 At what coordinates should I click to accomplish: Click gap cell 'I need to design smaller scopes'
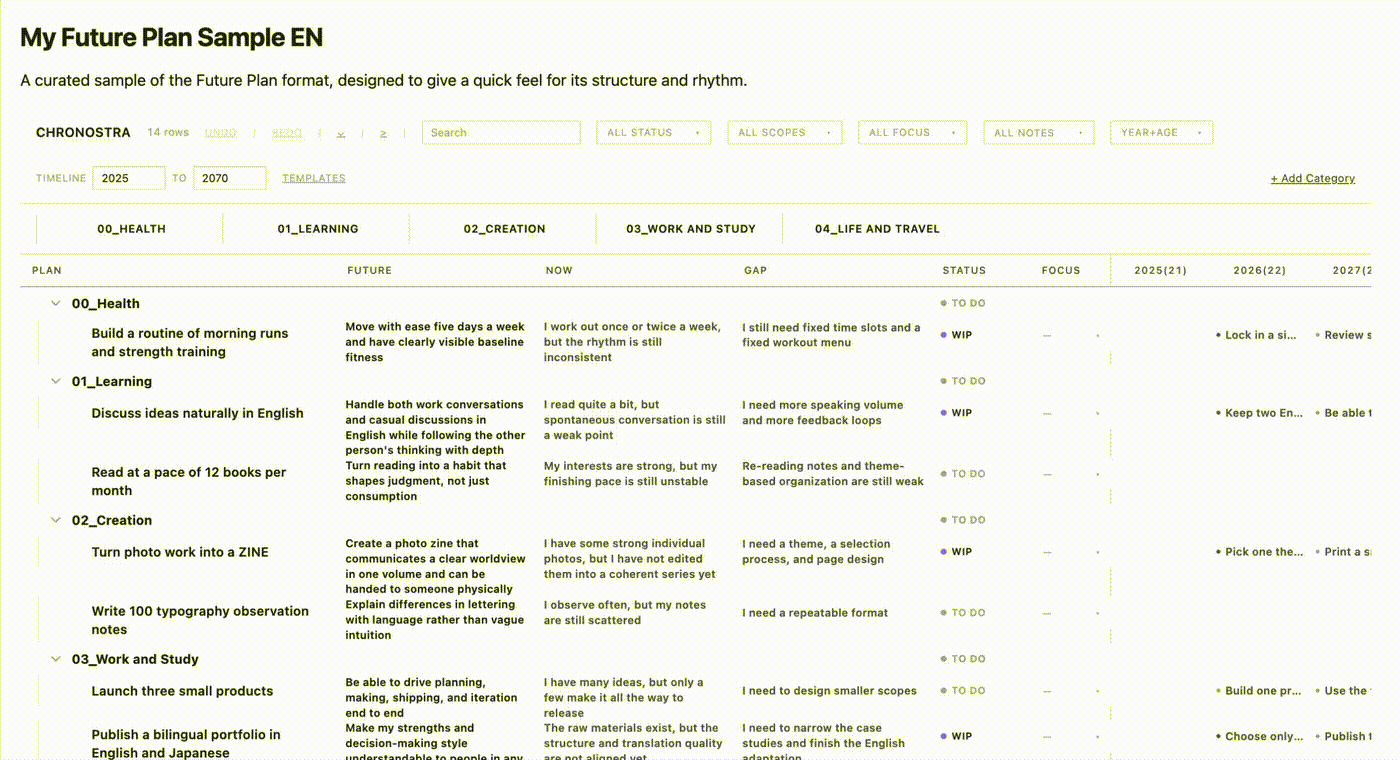829,691
